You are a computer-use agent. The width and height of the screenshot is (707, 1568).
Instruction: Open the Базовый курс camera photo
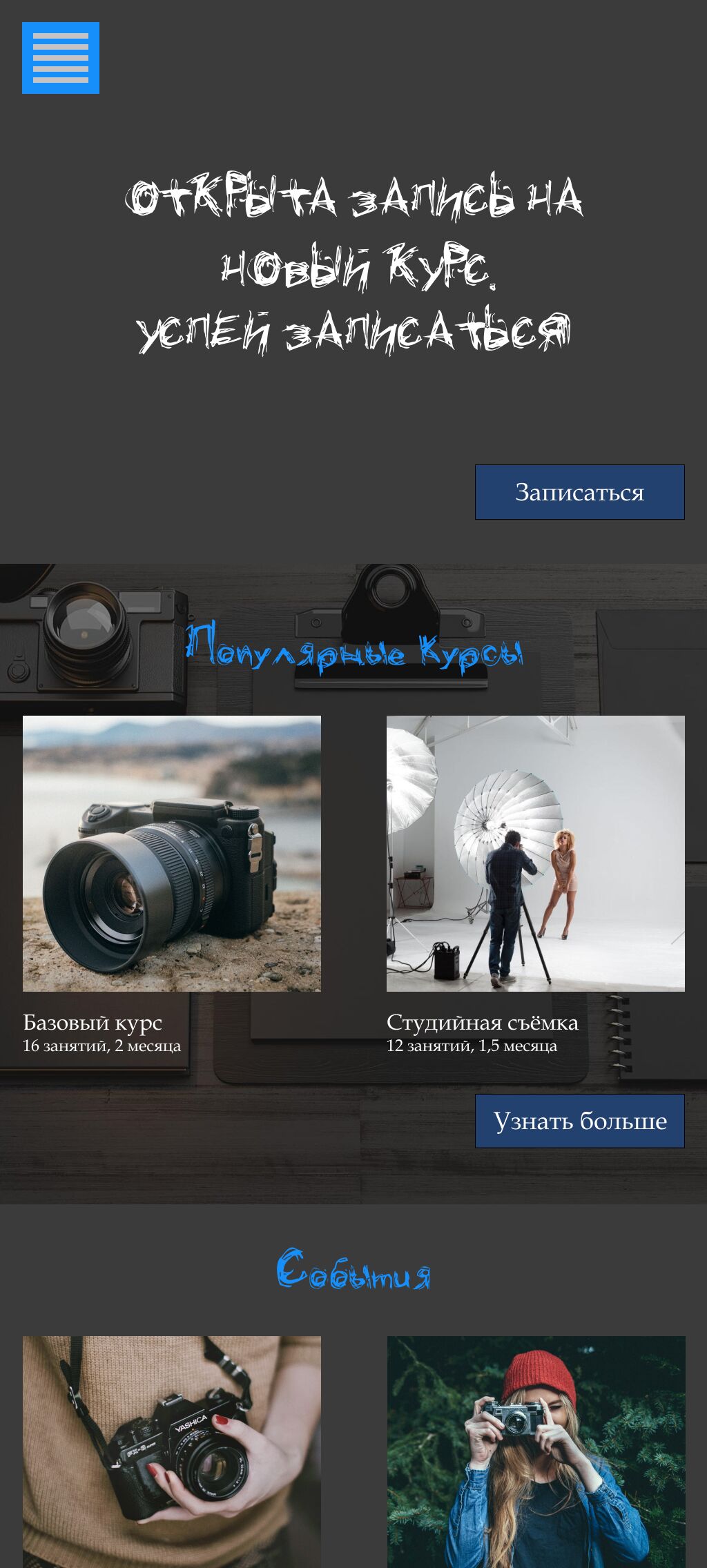click(172, 854)
